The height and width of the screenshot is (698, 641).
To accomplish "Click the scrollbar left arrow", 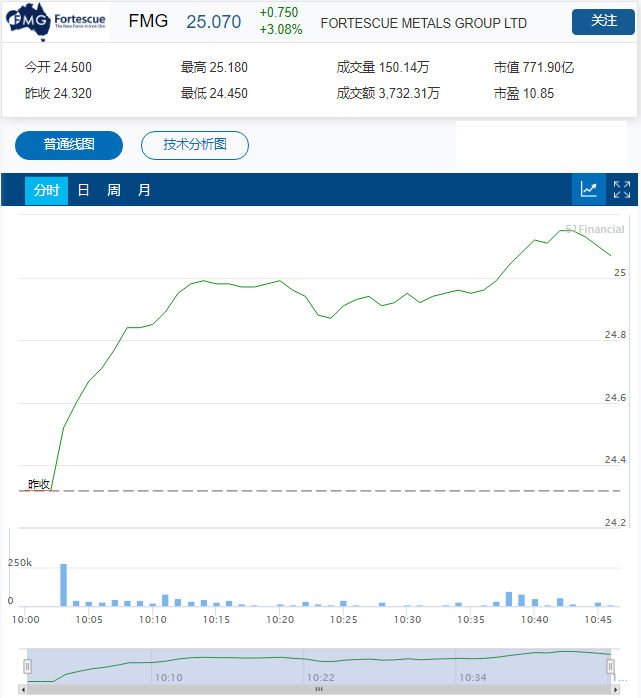I will (23, 690).
